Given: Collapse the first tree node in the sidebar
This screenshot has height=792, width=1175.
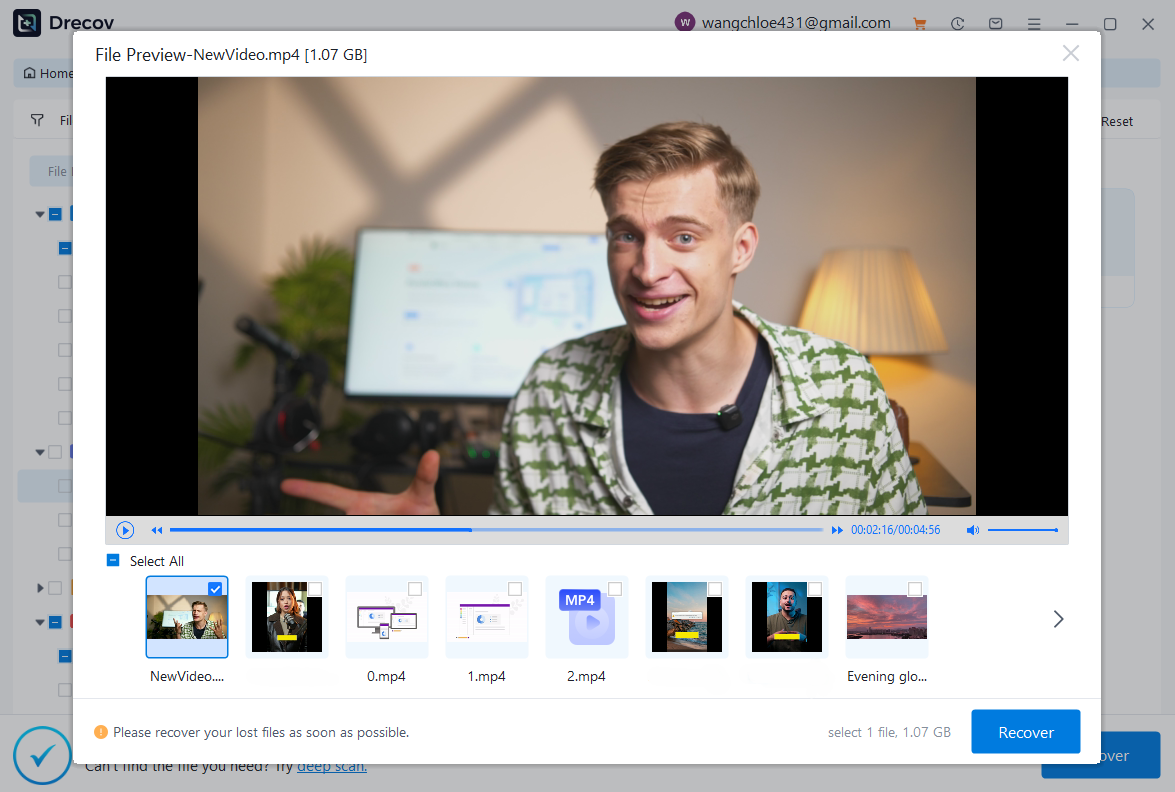Looking at the screenshot, I should point(40,214).
